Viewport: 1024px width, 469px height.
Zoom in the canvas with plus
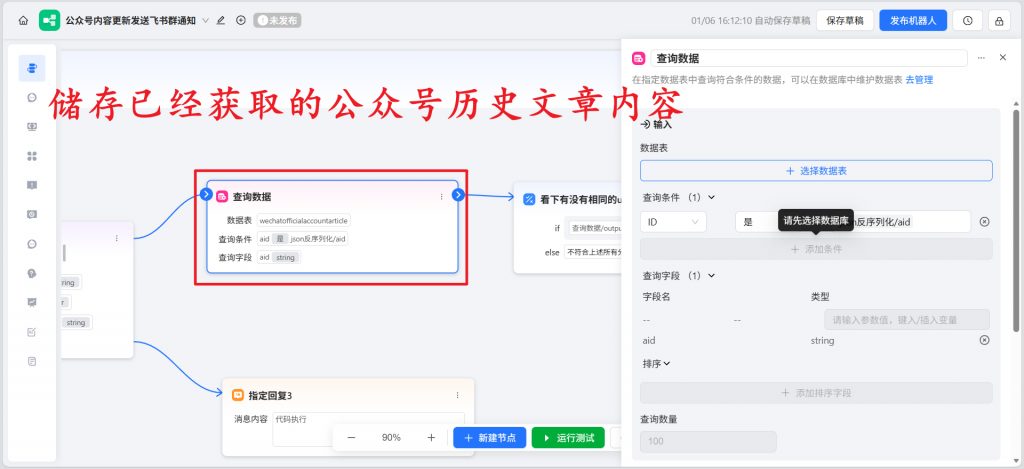coord(431,438)
